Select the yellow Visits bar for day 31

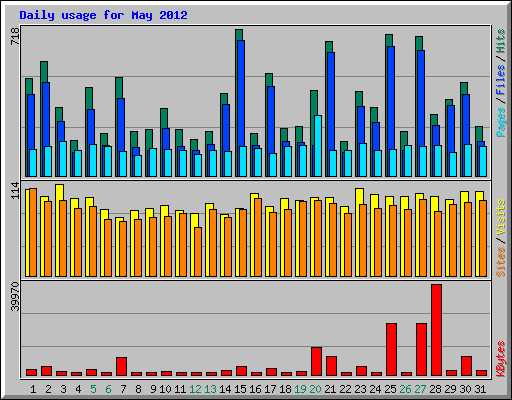pos(480,196)
